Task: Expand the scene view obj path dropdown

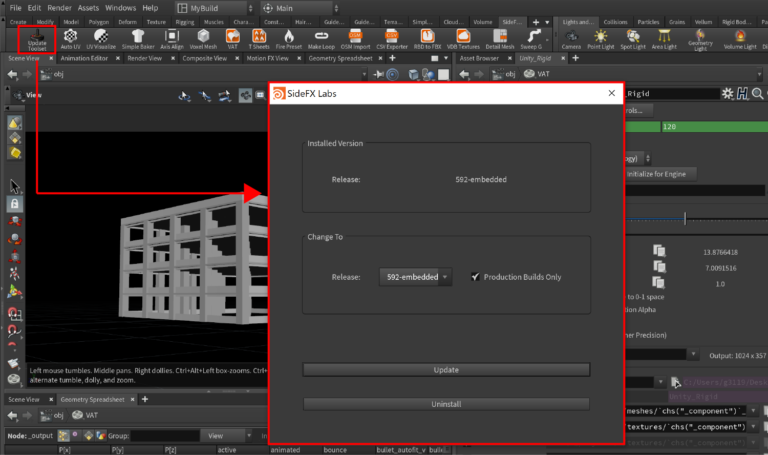Action: pos(364,74)
